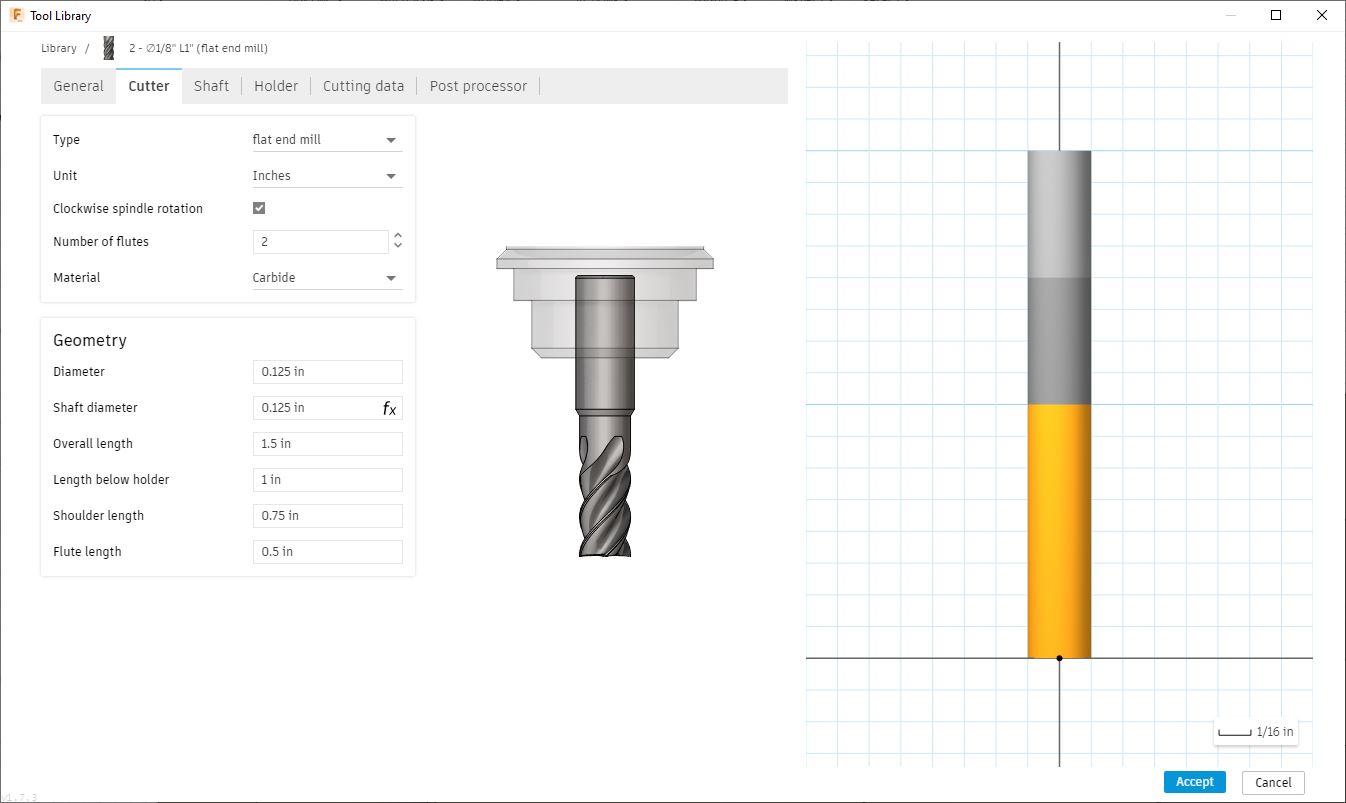Image resolution: width=1346 pixels, height=803 pixels.
Task: Click the Fusion app icon in title bar
Action: (16, 15)
